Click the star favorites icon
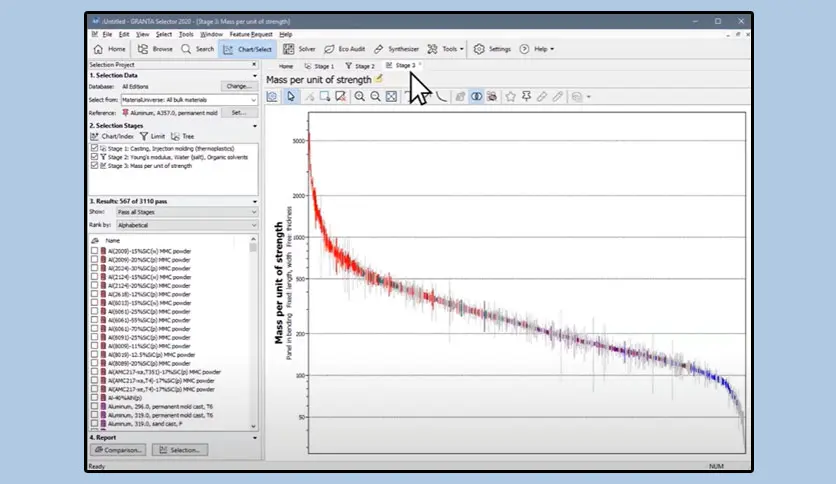Image resolution: width=836 pixels, height=484 pixels. pyautogui.click(x=510, y=96)
